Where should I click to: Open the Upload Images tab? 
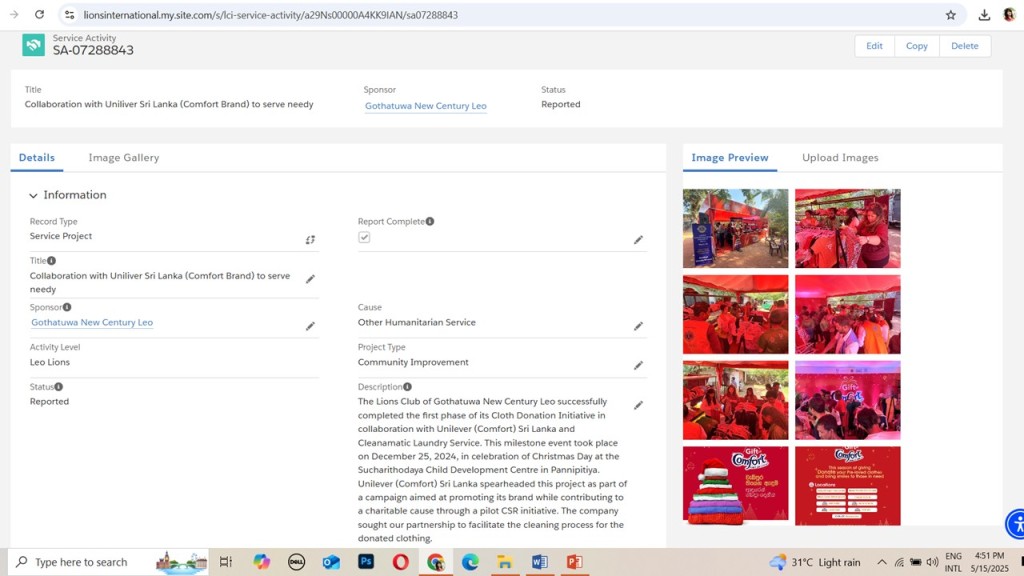coord(840,157)
